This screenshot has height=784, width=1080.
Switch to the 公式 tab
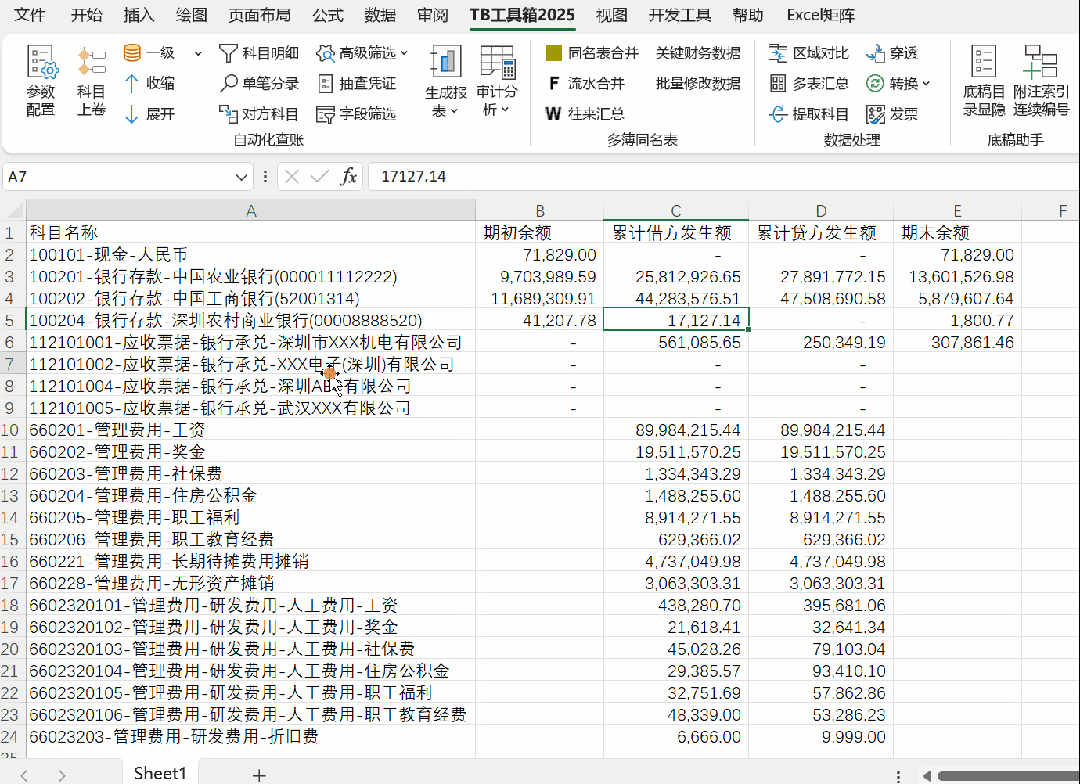(328, 14)
